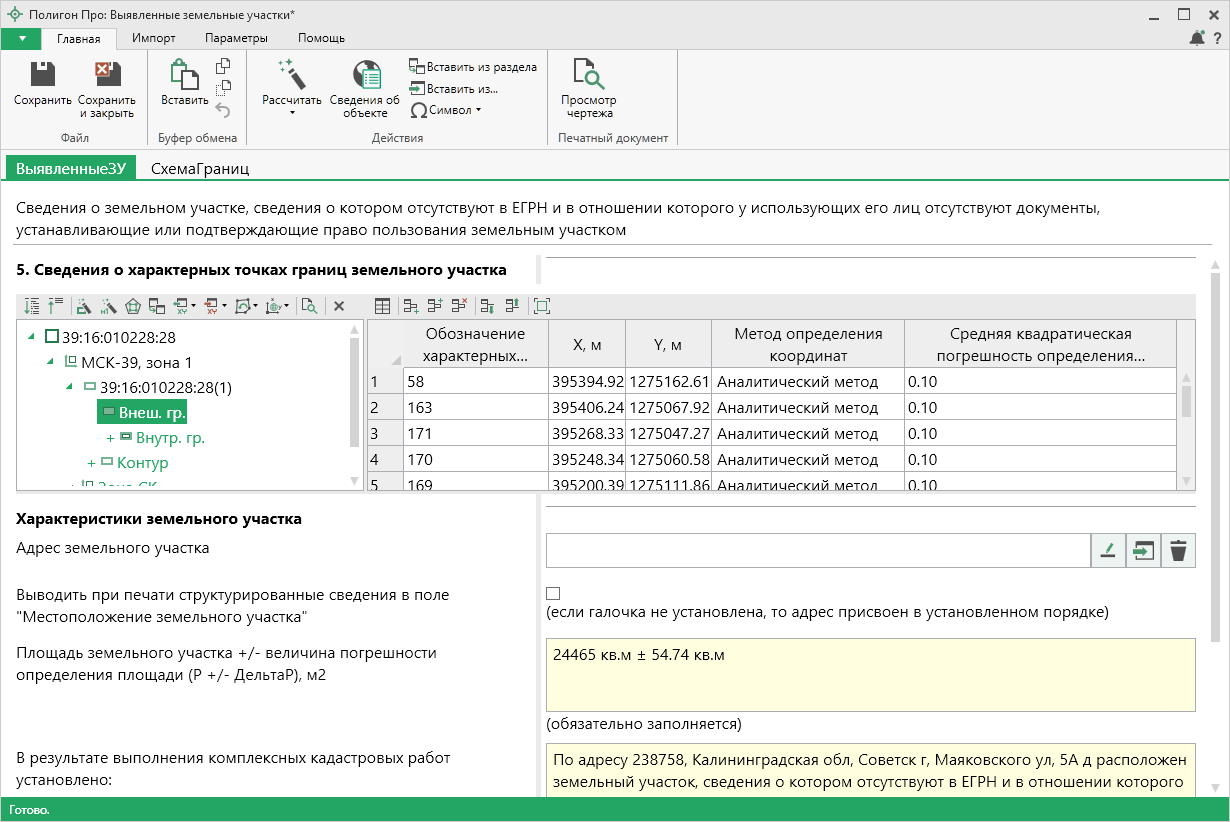1230x822 pixels.
Task: Switch to the Импорт ribbon tab
Action: (153, 38)
